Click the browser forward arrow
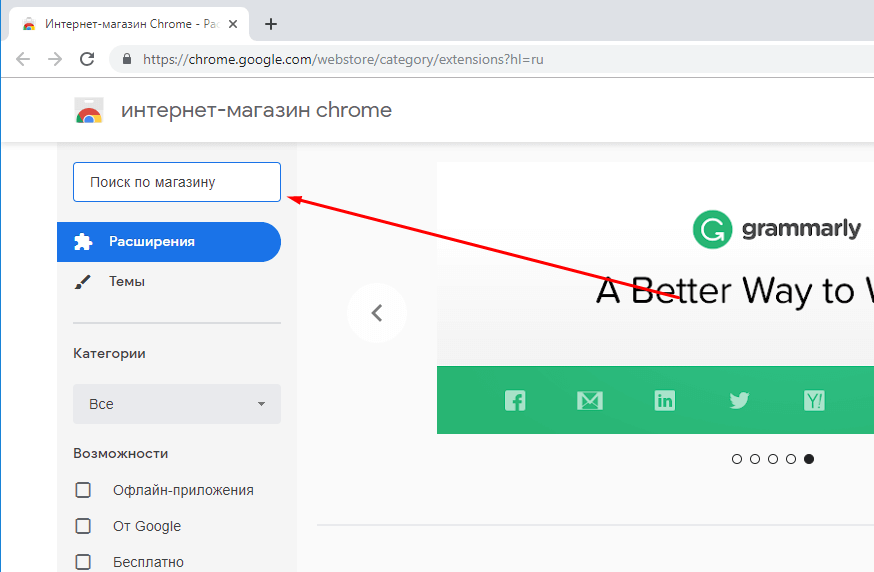874x572 pixels. 55,59
